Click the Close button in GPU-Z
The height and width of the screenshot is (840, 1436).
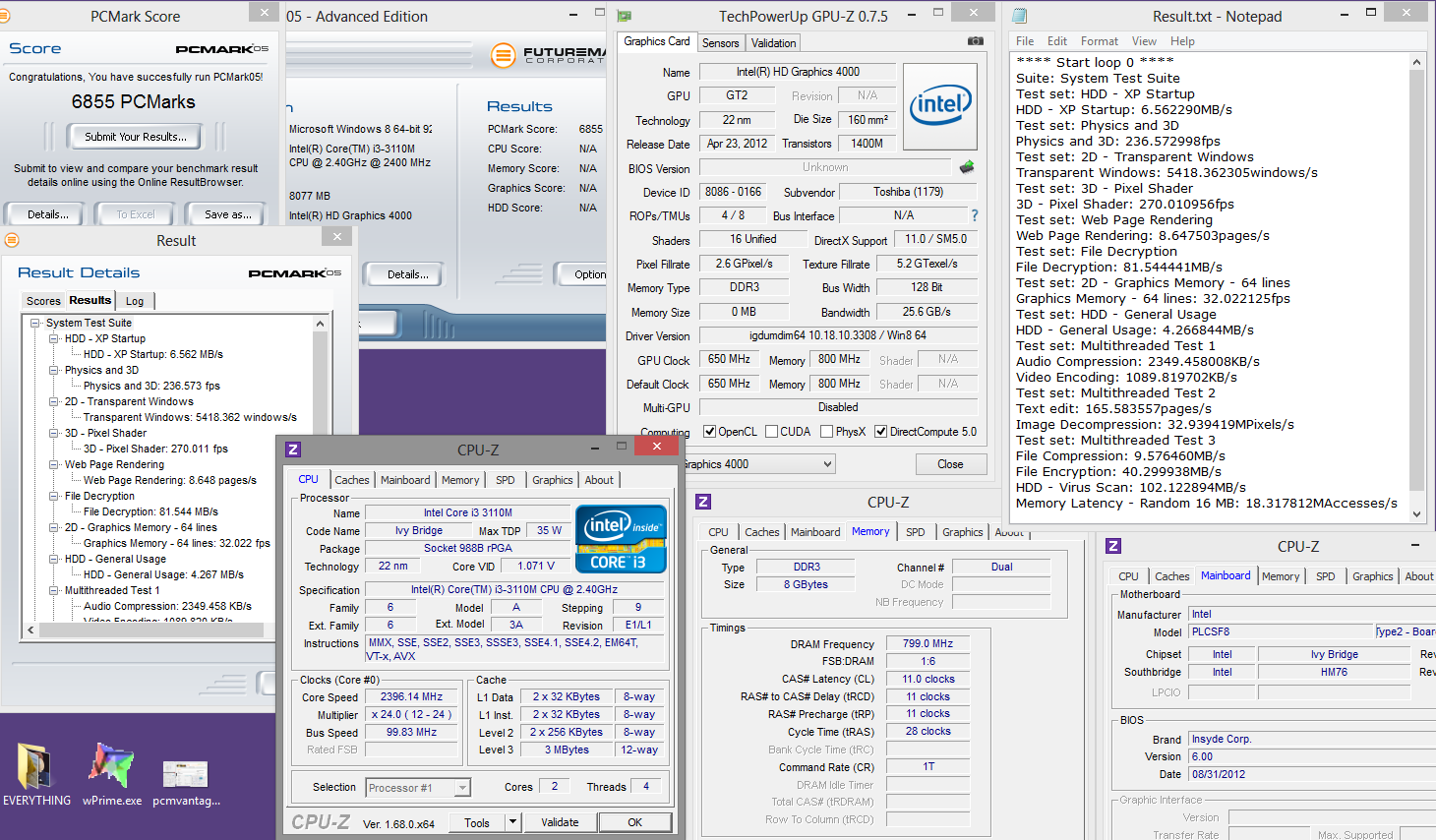950,464
